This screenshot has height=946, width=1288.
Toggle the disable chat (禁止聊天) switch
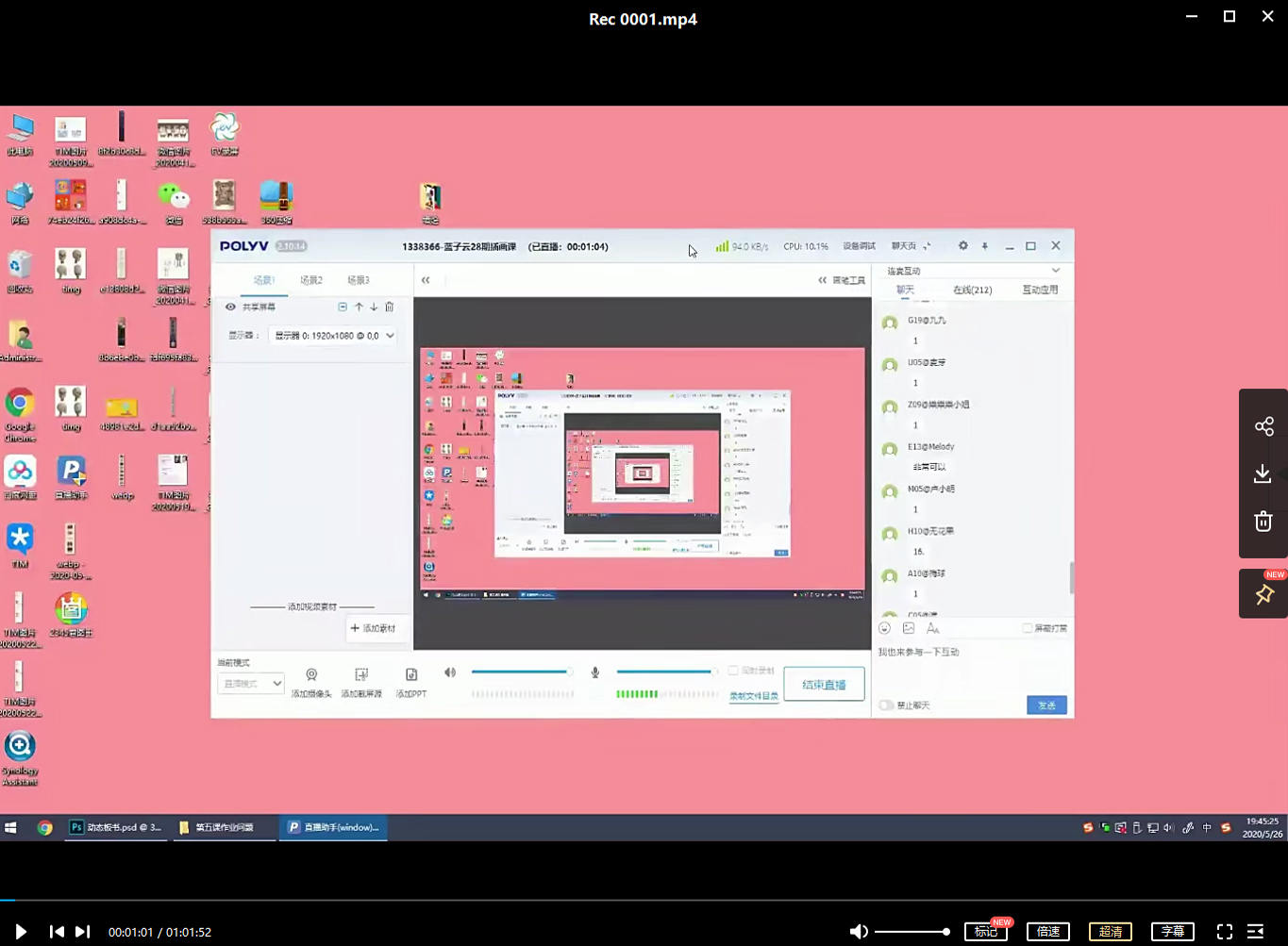tap(886, 705)
